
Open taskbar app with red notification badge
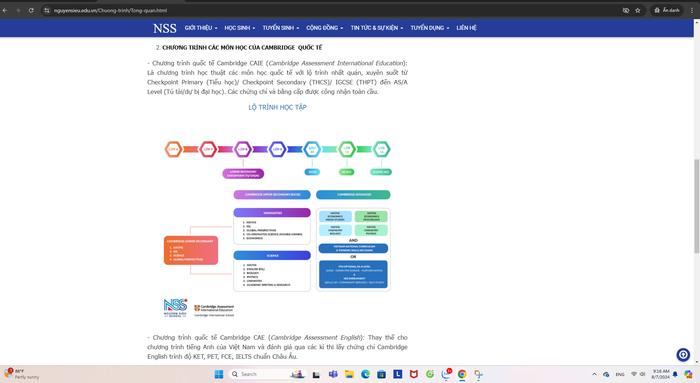coord(446,374)
